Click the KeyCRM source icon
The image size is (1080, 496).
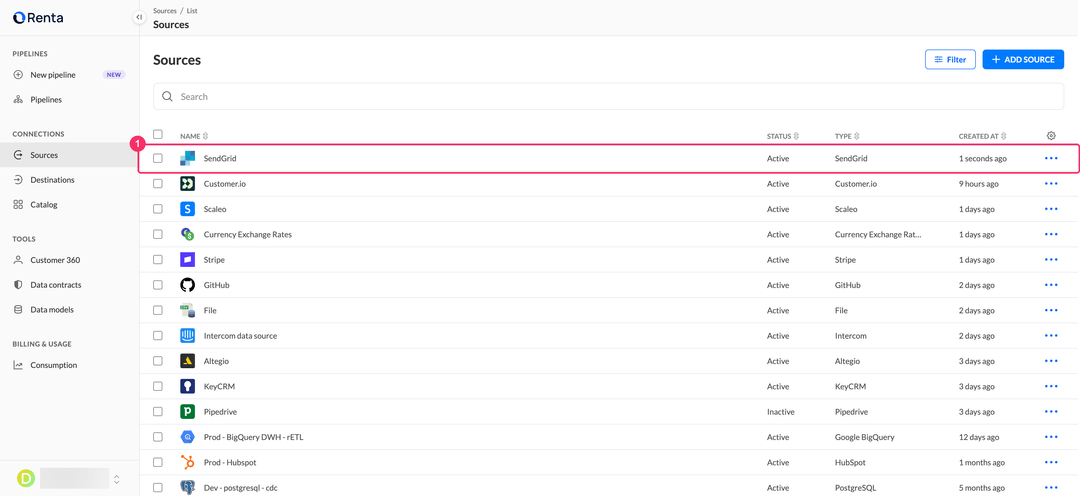pyautogui.click(x=187, y=386)
